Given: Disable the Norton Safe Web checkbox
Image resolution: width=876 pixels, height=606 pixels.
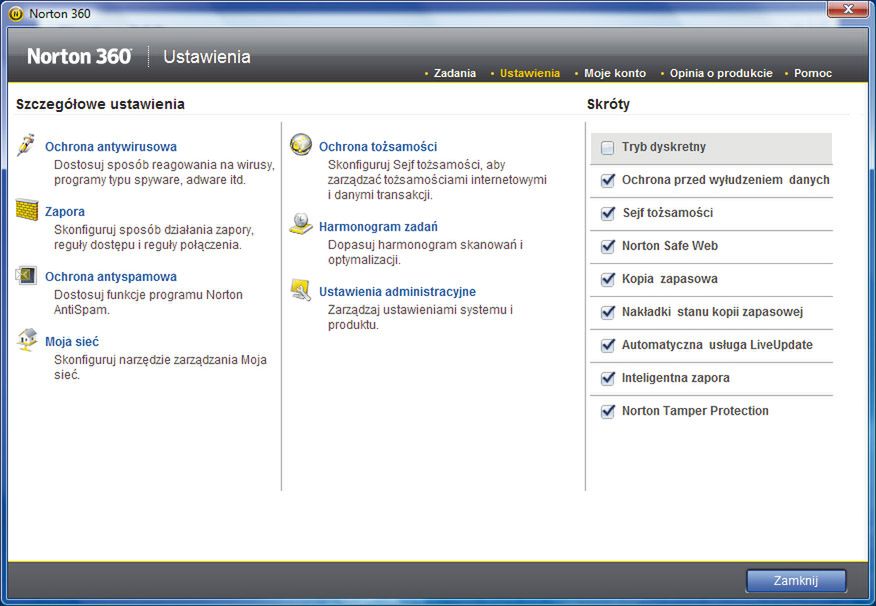Looking at the screenshot, I should pos(608,246).
